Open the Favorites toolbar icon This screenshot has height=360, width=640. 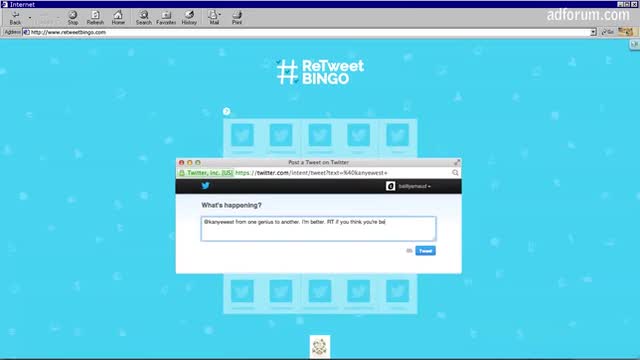(x=166, y=18)
